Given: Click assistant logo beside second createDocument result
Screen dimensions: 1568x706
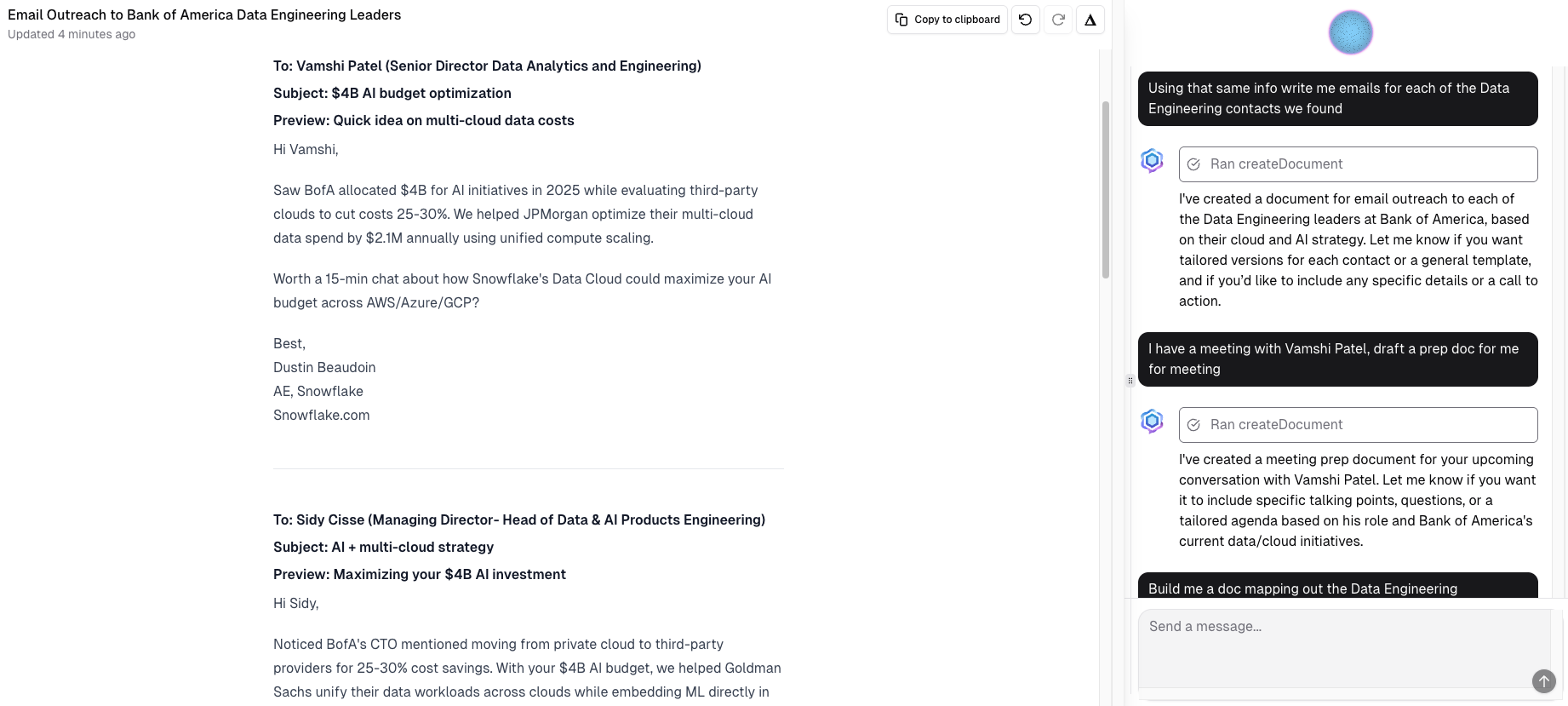Looking at the screenshot, I should click(x=1152, y=421).
